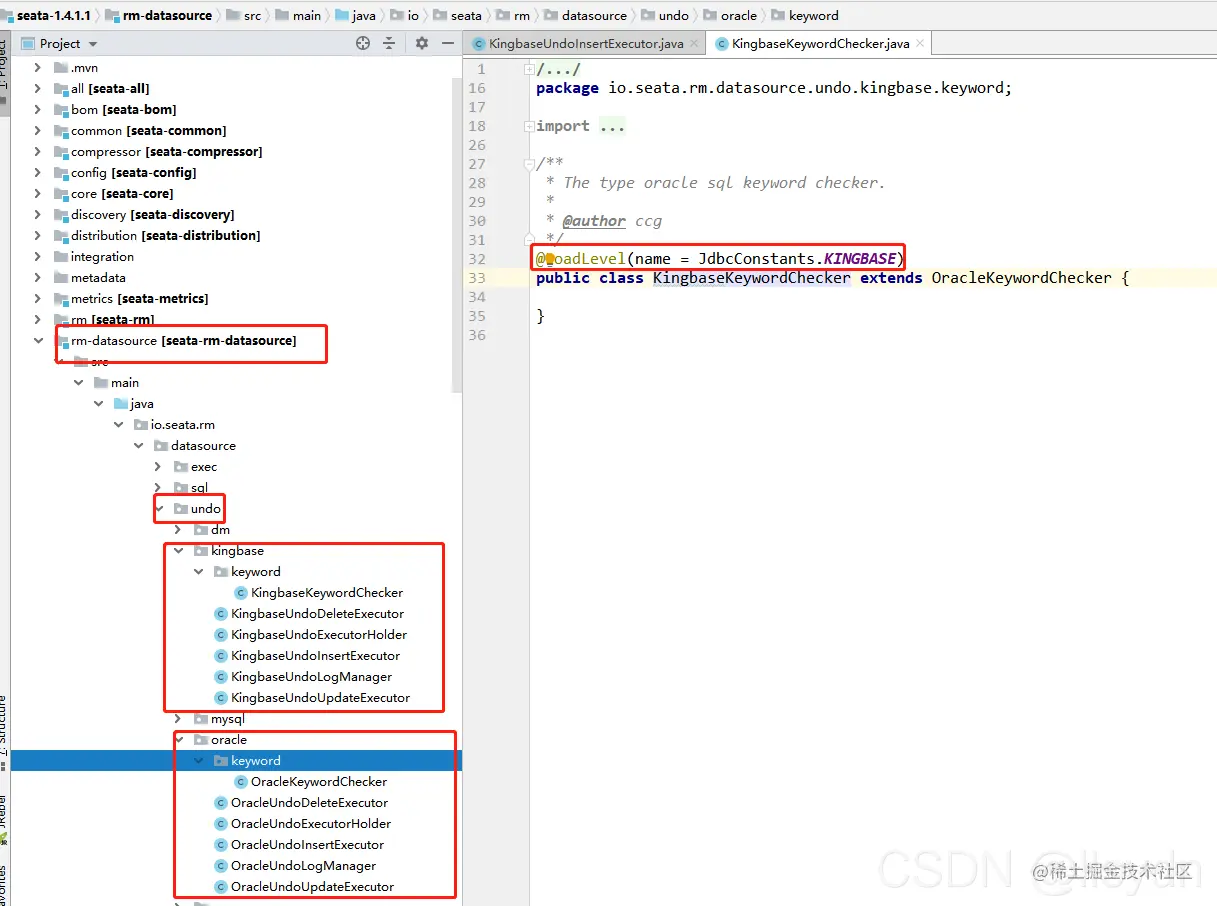Open OracleUndoInsertExecutor class

307,845
